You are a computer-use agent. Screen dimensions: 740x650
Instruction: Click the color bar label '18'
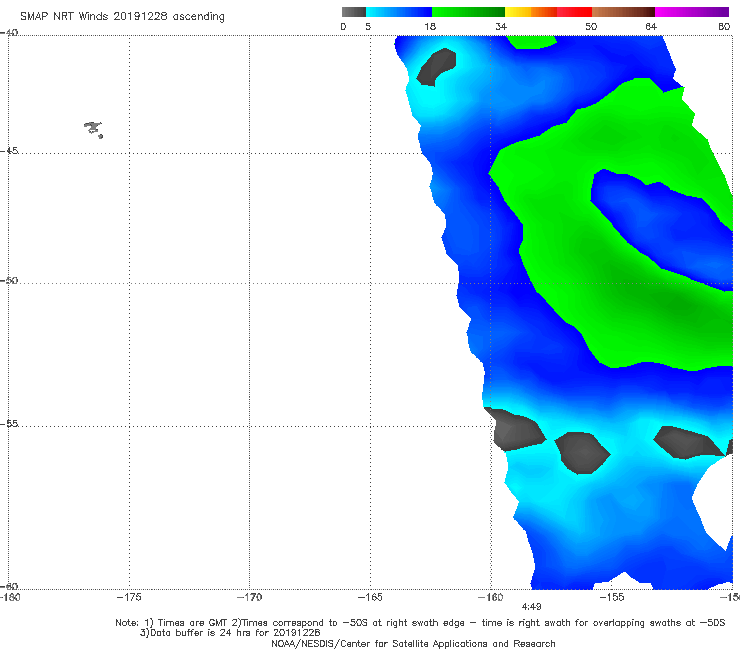[x=430, y=26]
